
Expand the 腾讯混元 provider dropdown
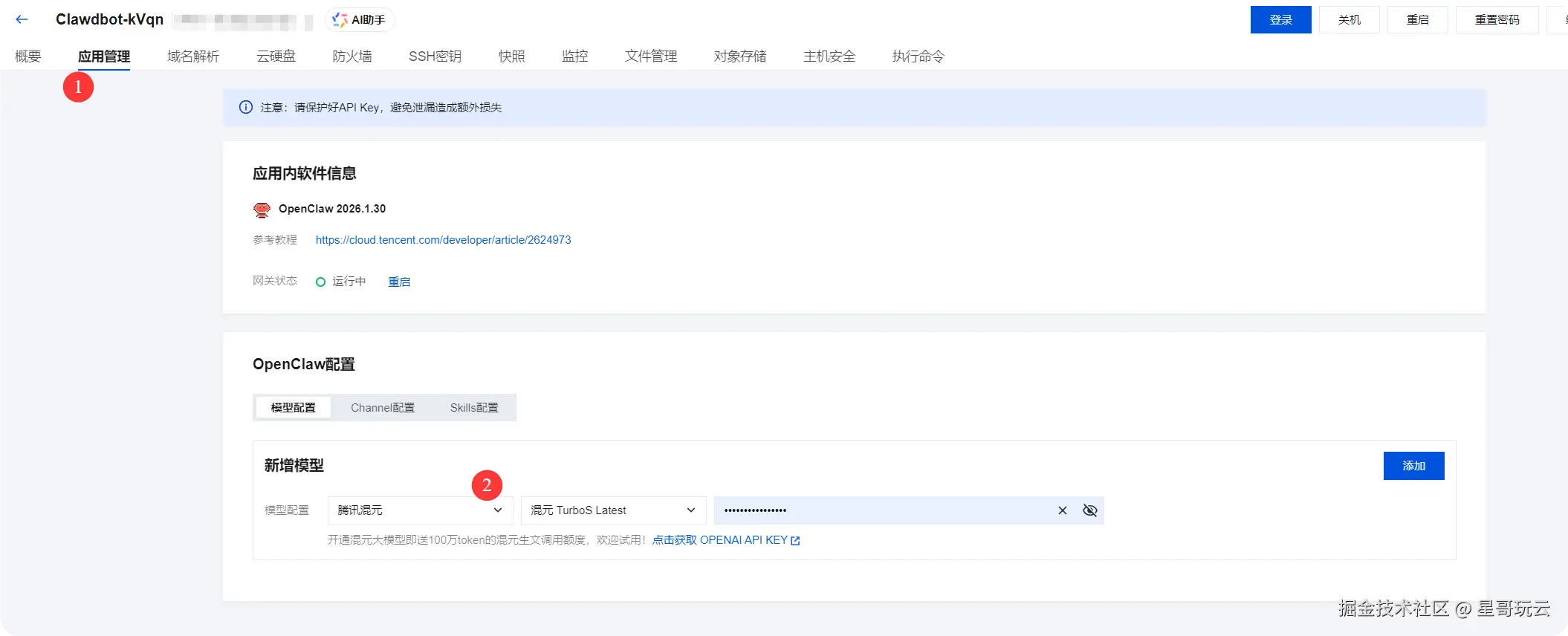[420, 510]
